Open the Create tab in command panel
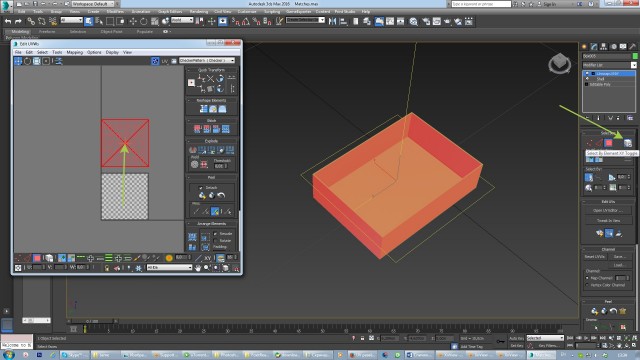Screen dimensions: 640x360 [584, 47]
